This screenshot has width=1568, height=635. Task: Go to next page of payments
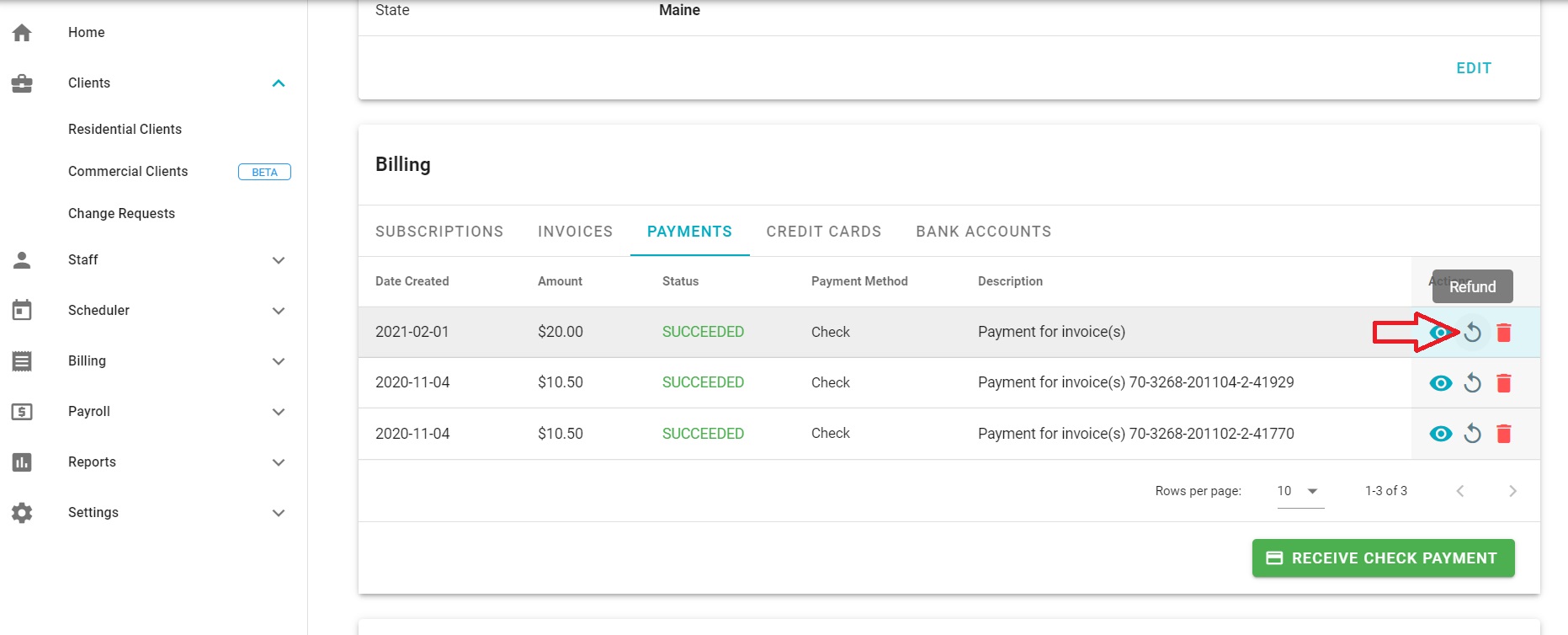[x=1512, y=491]
